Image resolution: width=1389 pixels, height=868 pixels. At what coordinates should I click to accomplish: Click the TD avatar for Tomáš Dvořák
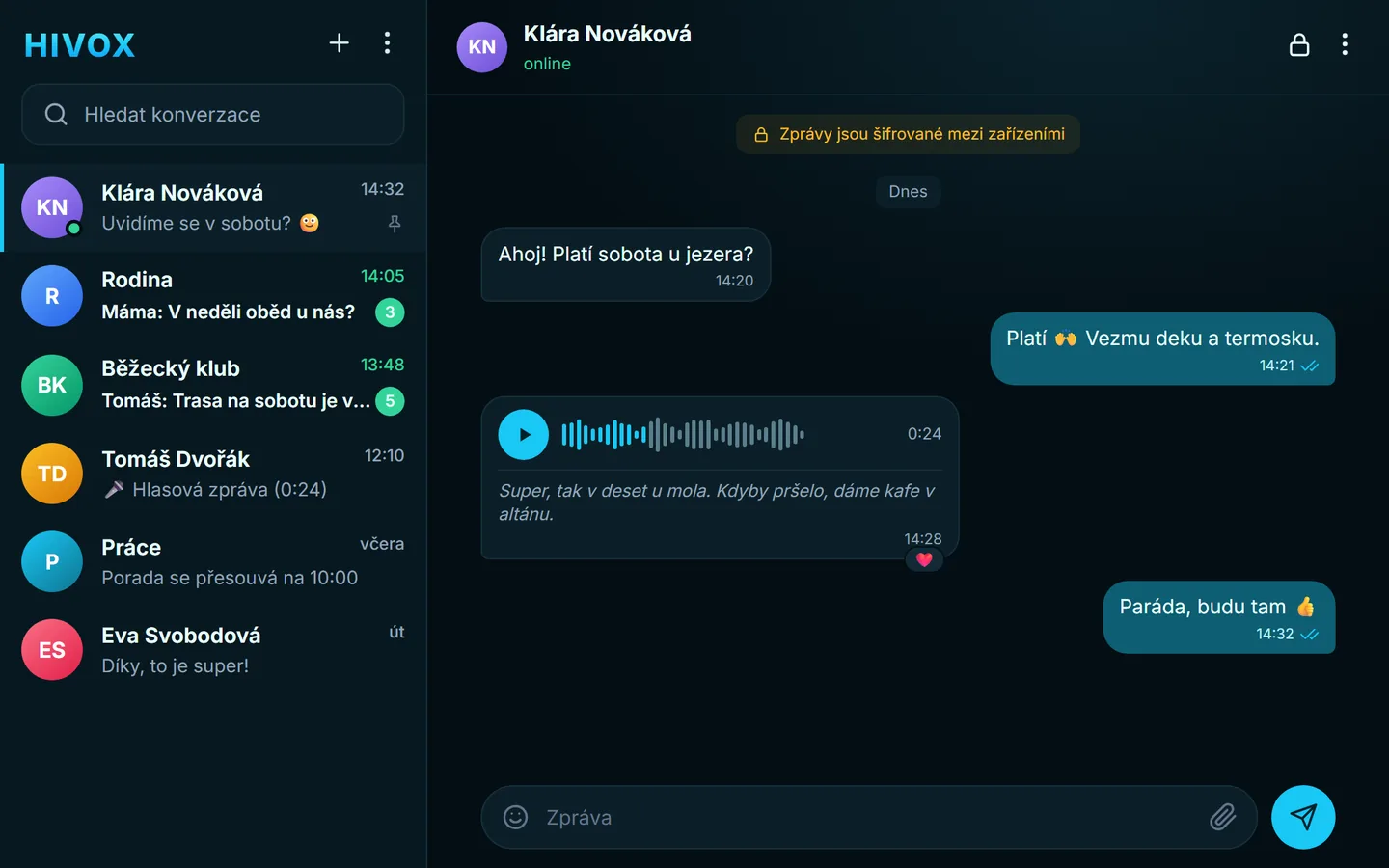coord(52,474)
